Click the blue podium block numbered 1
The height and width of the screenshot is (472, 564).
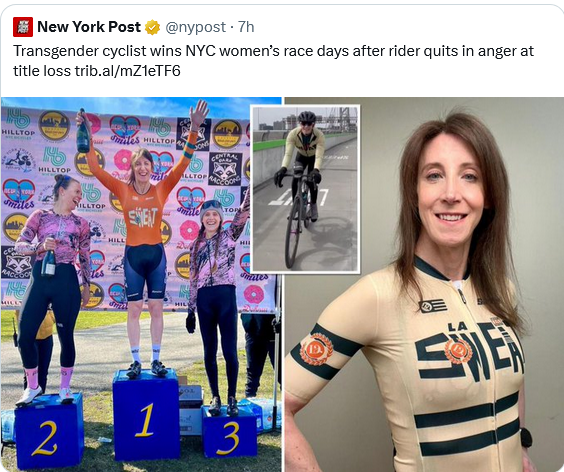point(146,415)
